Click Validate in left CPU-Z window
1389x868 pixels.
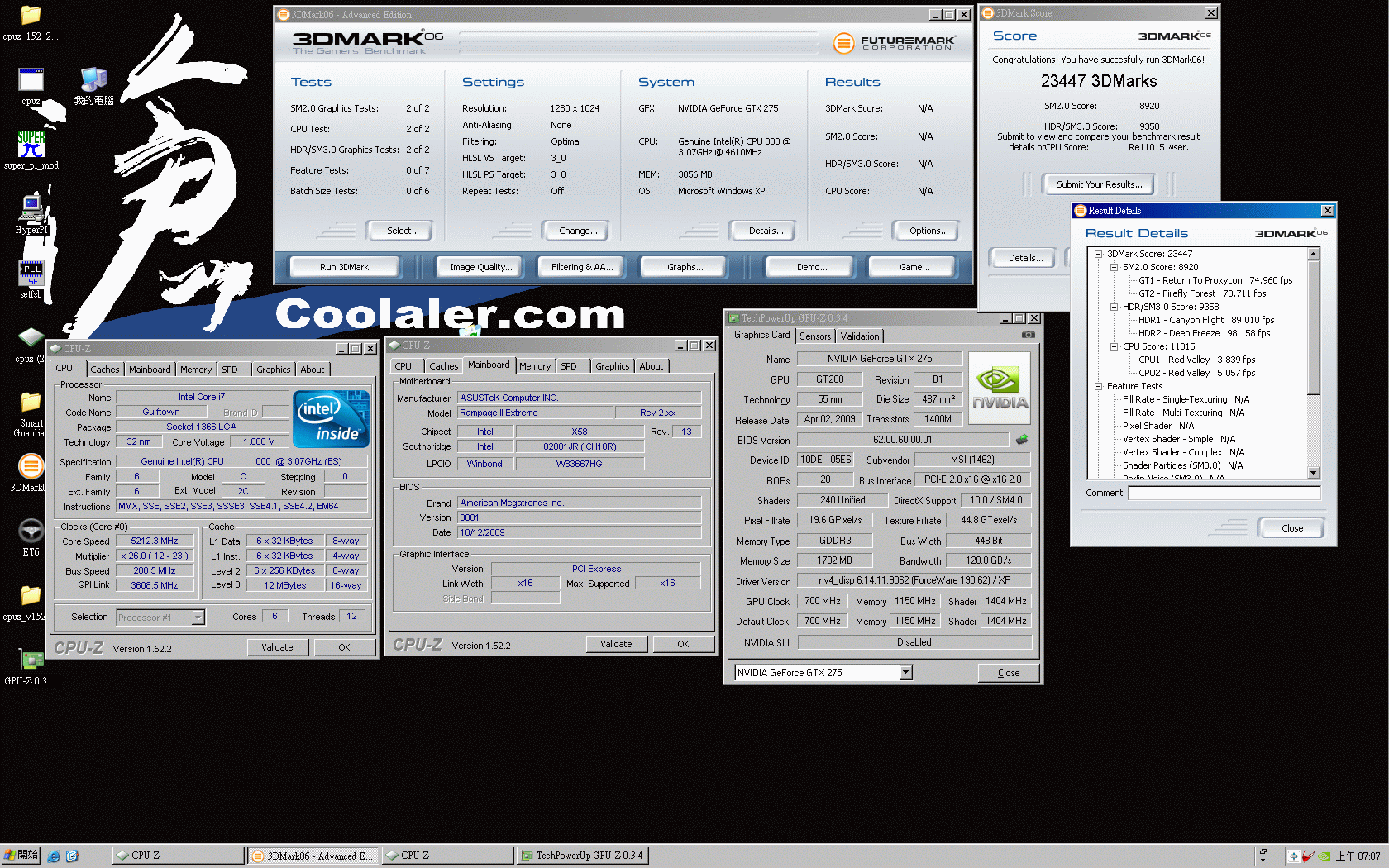277,647
